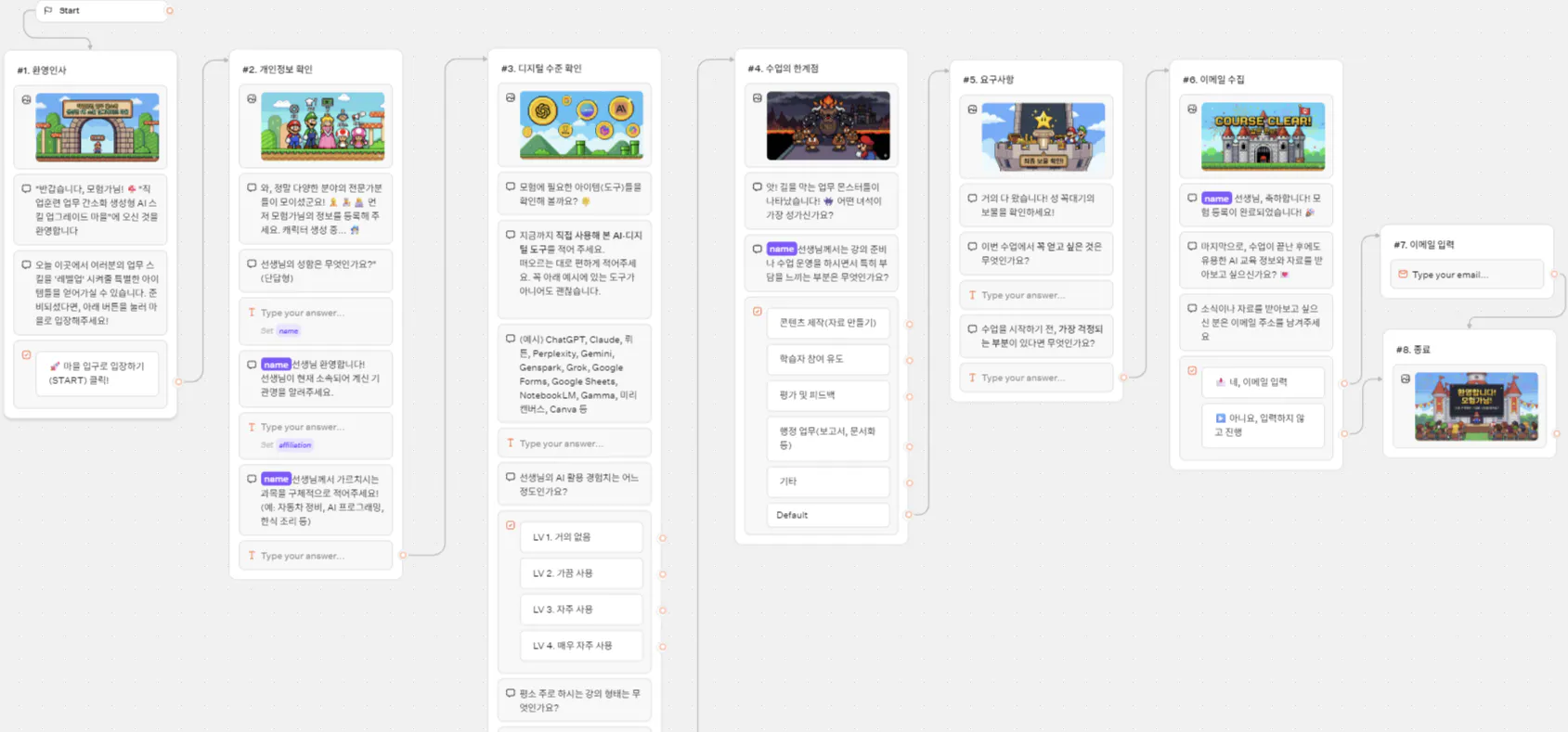Select the image block icon in group #3. 디지털 수준 확인

(x=510, y=97)
